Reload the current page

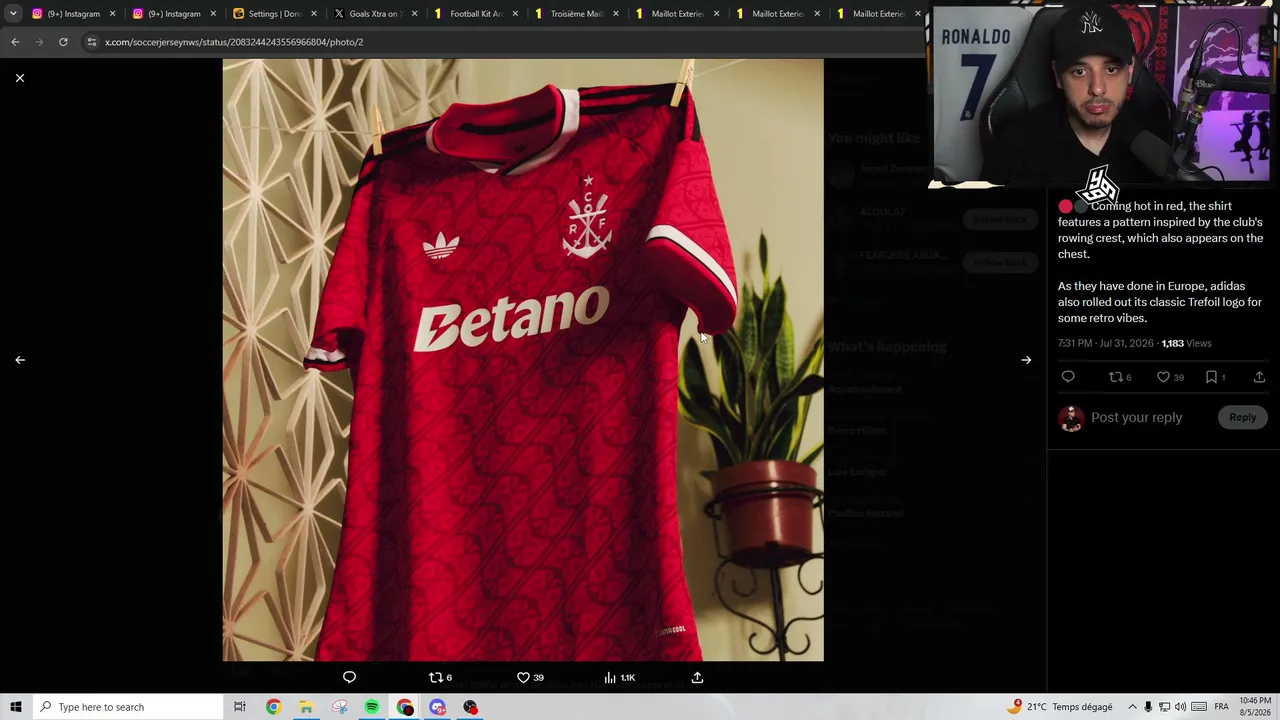(x=63, y=42)
